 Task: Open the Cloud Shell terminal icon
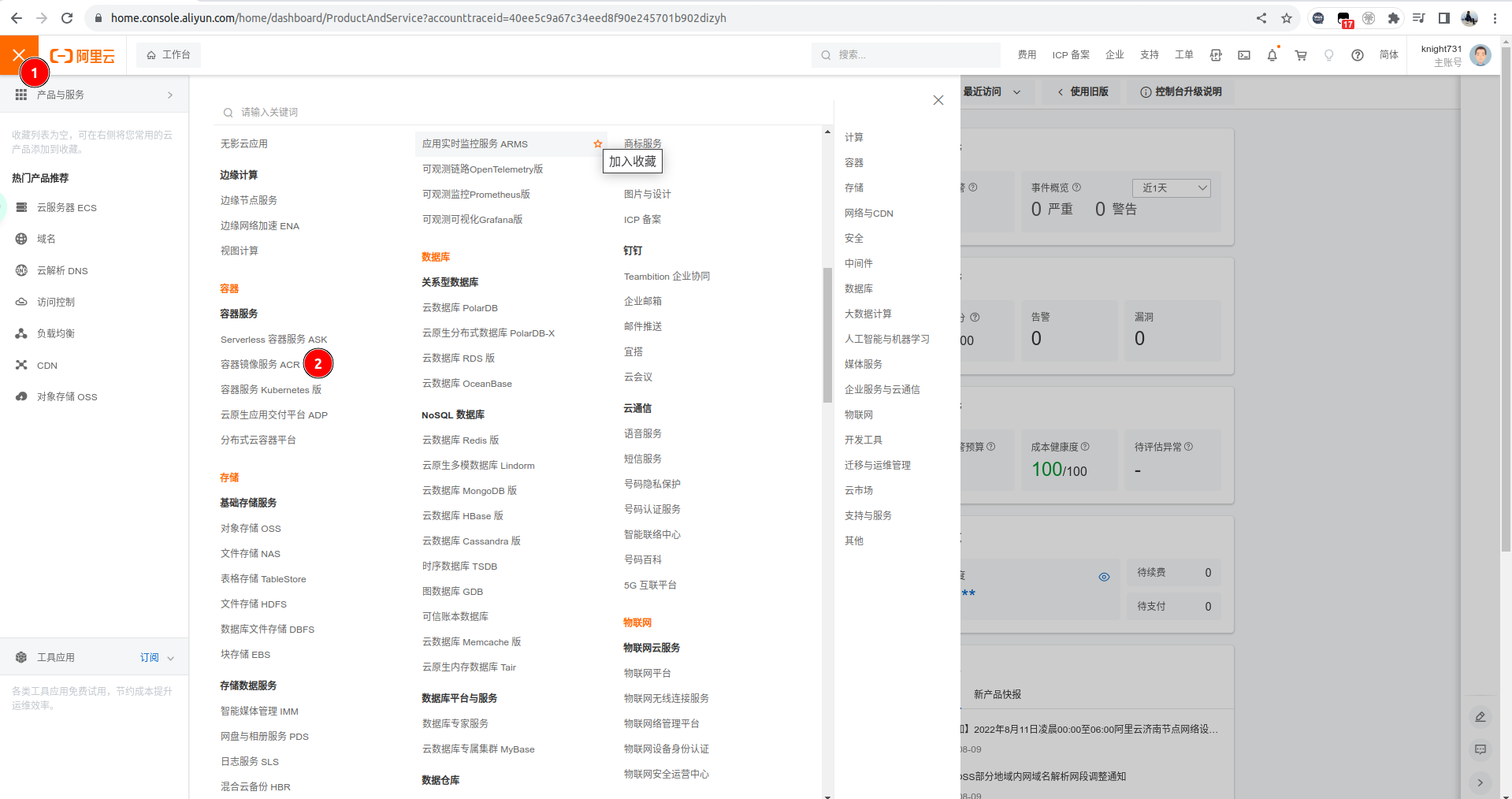[x=1244, y=55]
